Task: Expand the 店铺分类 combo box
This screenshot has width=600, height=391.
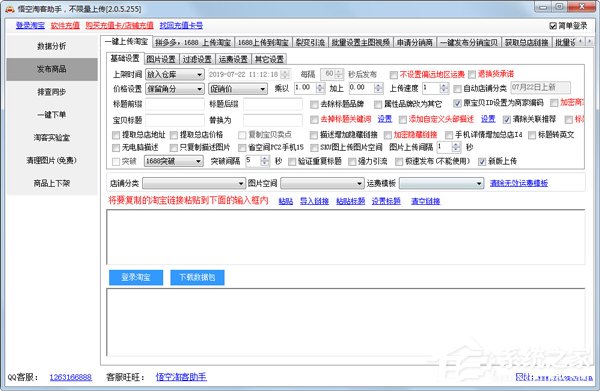Action: pyautogui.click(x=194, y=184)
